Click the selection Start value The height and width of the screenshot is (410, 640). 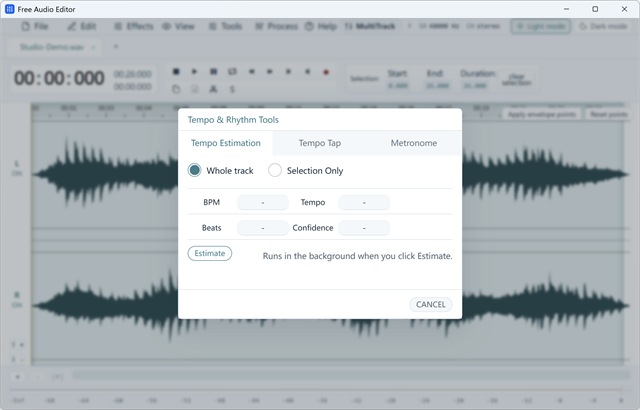click(398, 86)
